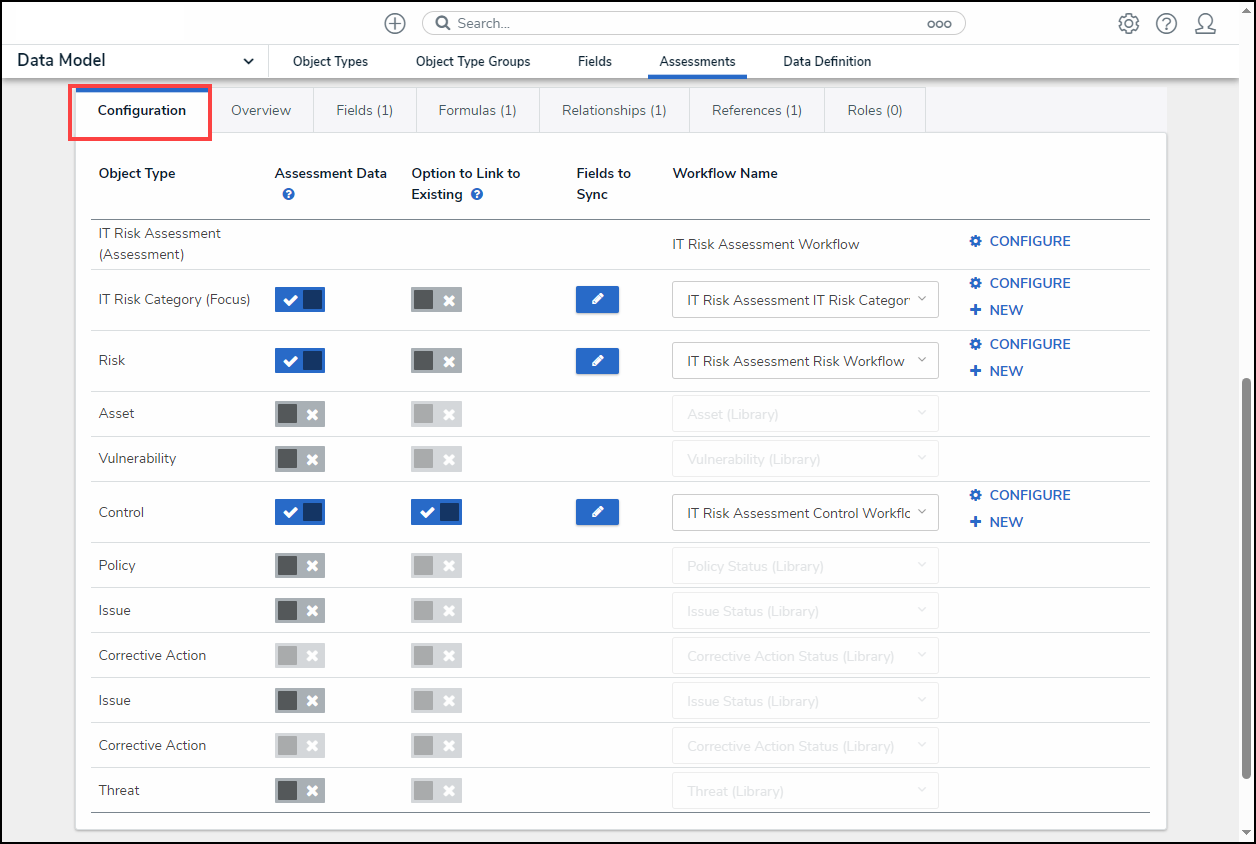The image size is (1256, 844).
Task: Open the user profile icon
Action: [1205, 23]
